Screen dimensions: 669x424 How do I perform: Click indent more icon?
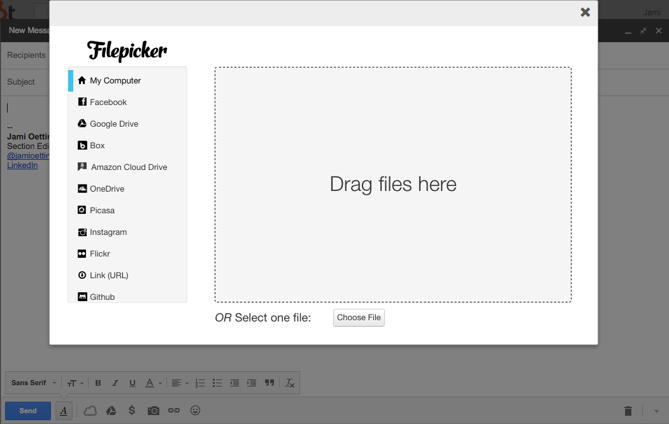(x=252, y=383)
